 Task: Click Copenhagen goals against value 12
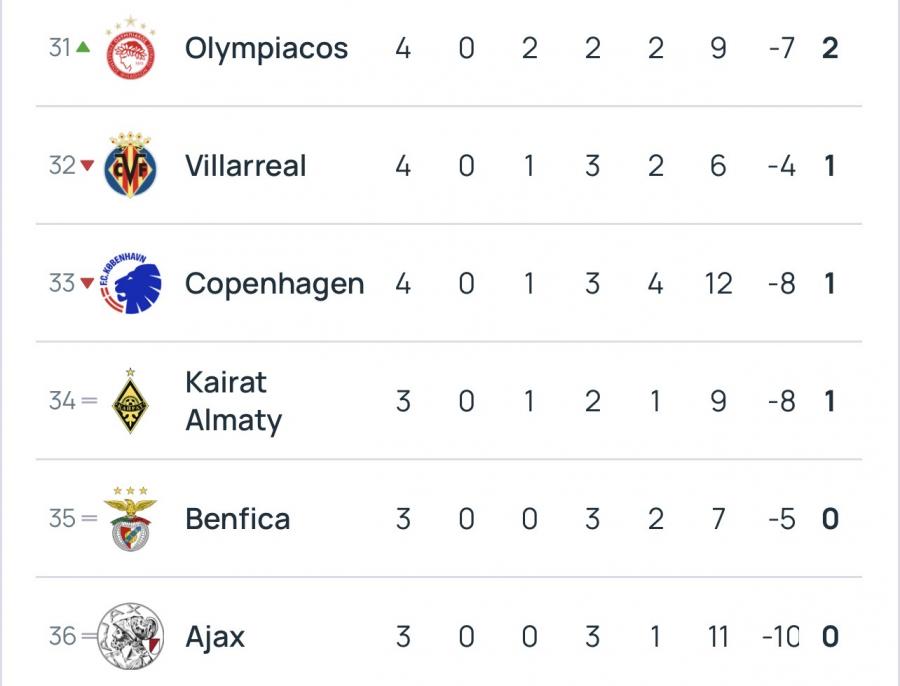717,284
